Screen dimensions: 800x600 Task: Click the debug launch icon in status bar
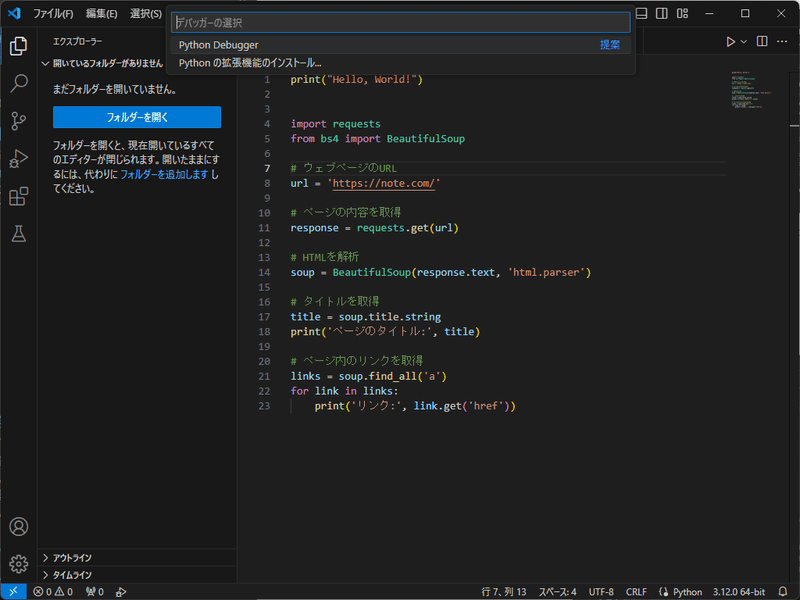pos(121,592)
